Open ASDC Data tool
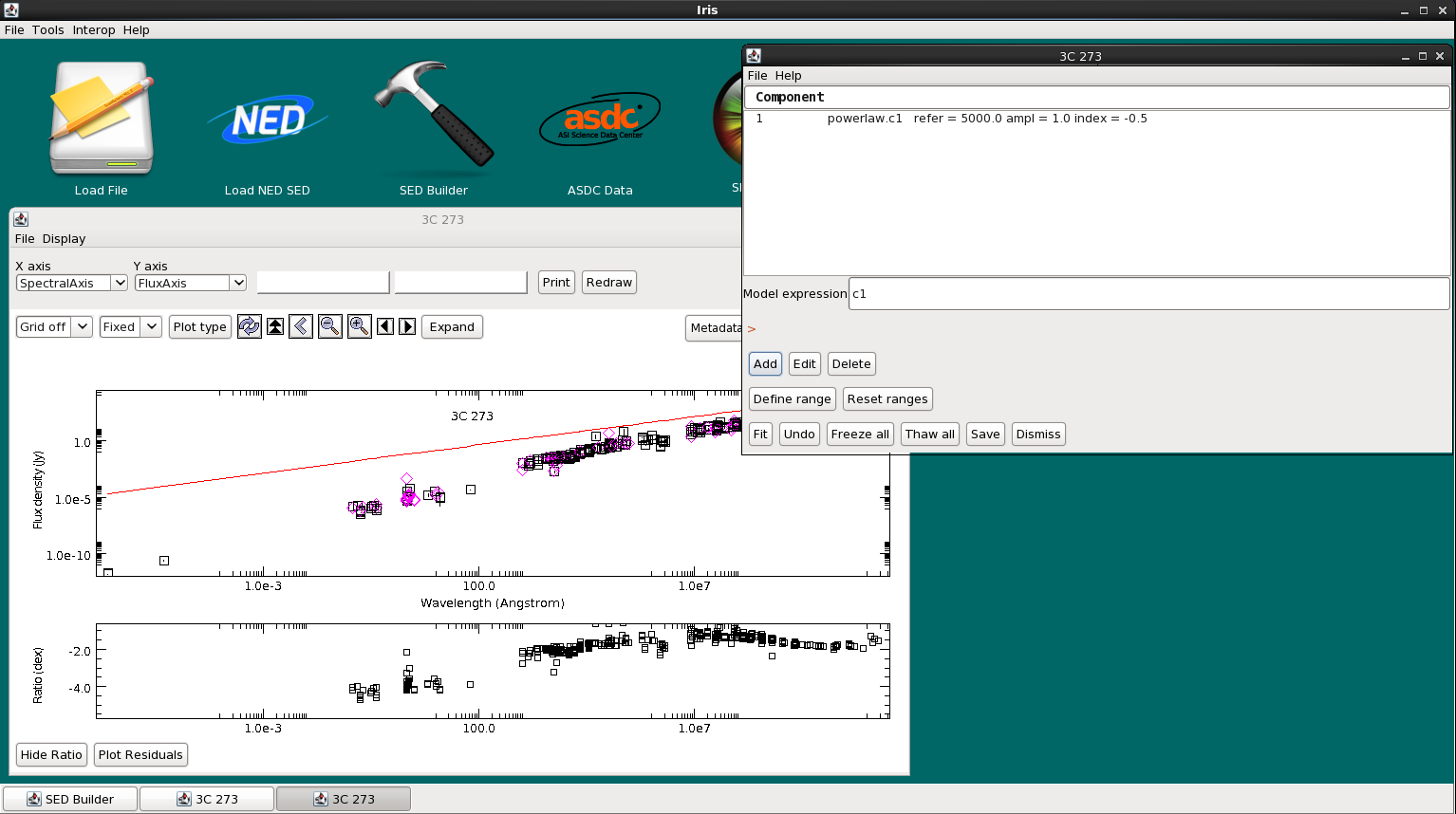1456x814 pixels. [600, 128]
